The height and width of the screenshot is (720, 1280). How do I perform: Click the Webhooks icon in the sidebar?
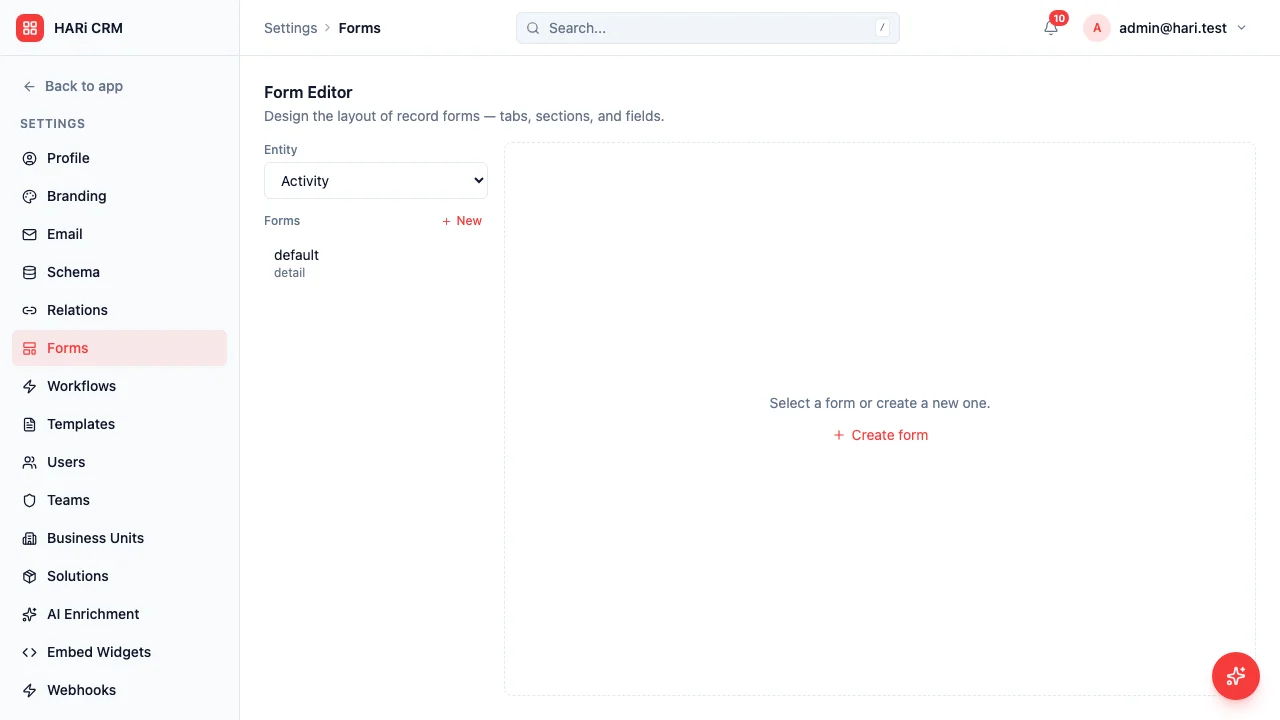click(29, 690)
